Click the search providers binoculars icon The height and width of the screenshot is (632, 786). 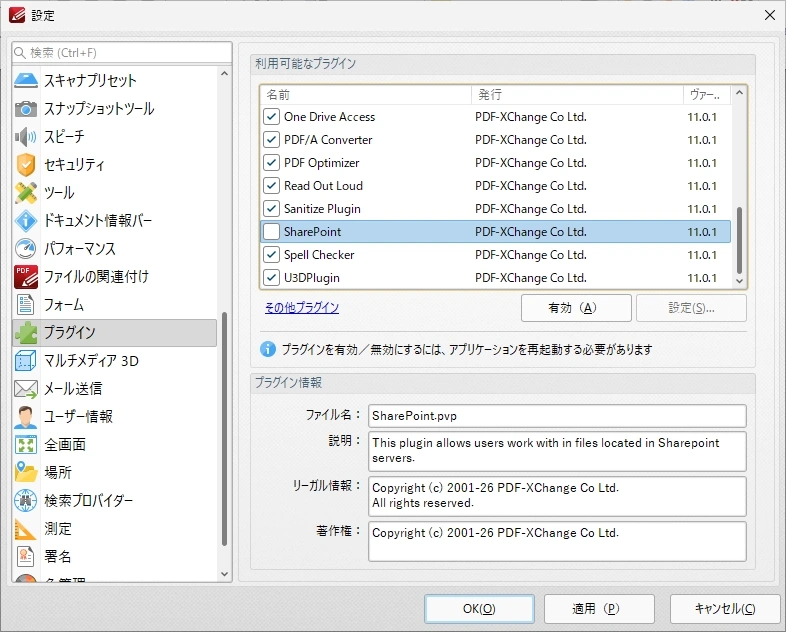pyautogui.click(x=26, y=500)
